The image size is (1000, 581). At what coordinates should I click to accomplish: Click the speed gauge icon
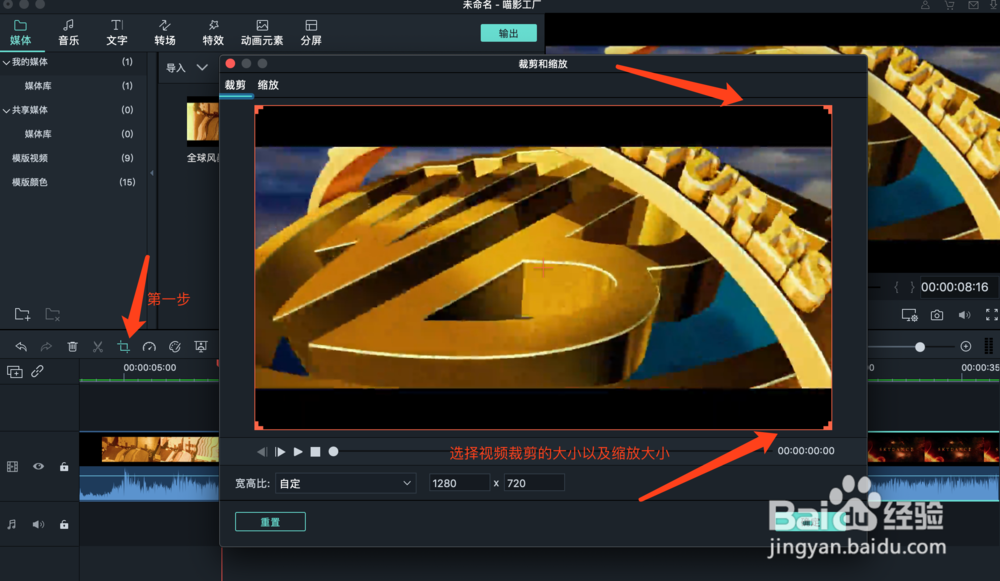149,346
